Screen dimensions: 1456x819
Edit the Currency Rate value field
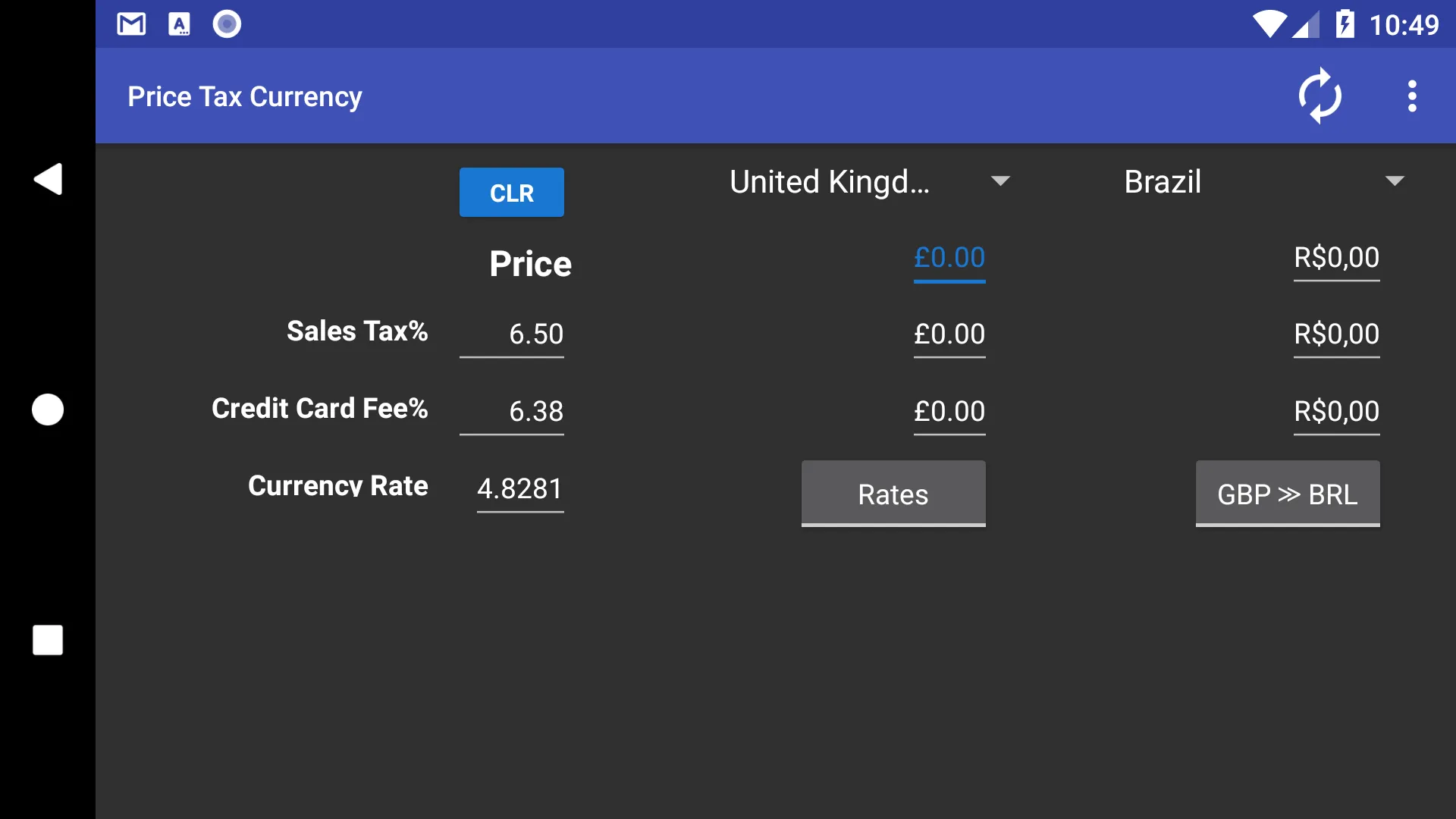click(x=520, y=487)
